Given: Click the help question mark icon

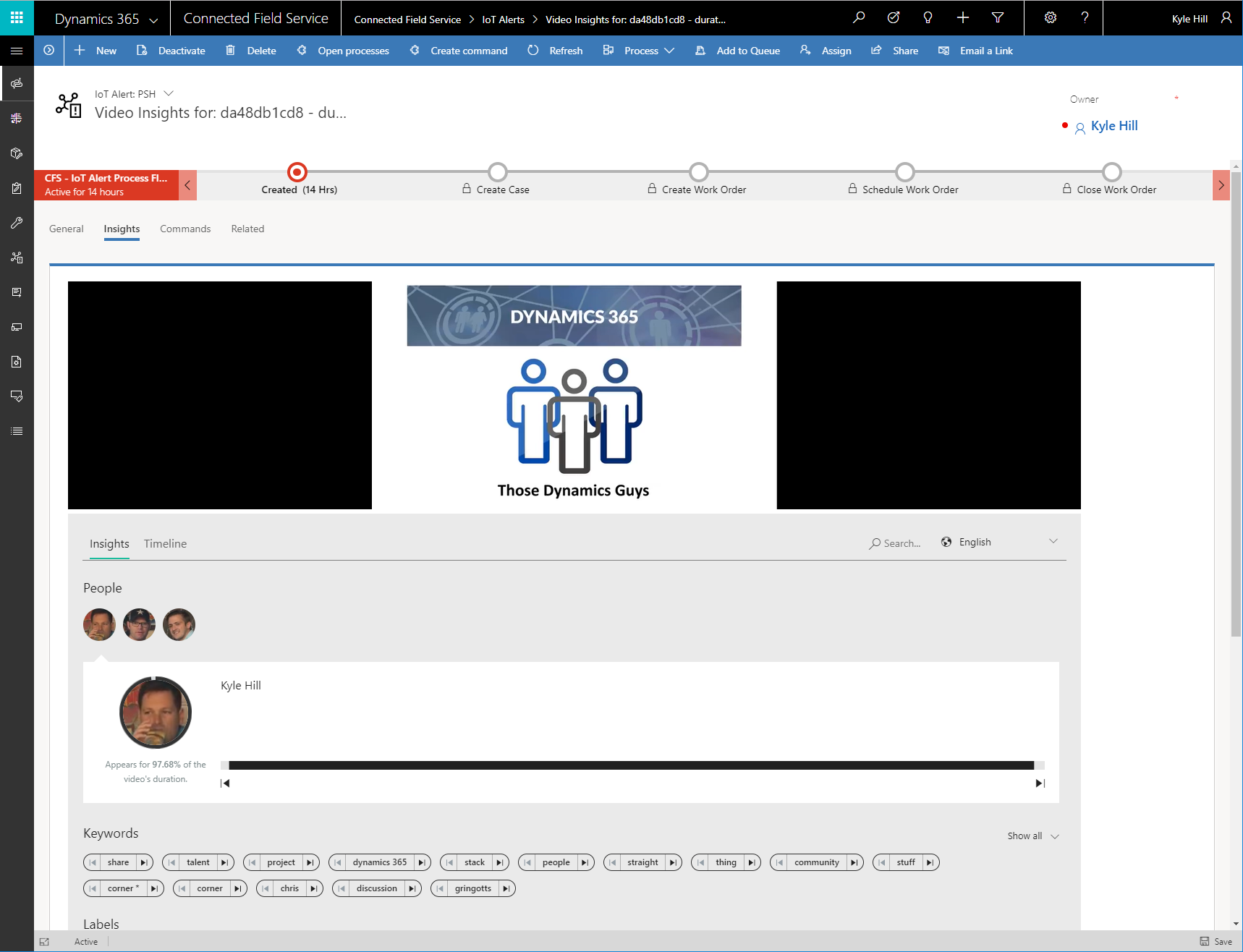Looking at the screenshot, I should pos(1085,18).
